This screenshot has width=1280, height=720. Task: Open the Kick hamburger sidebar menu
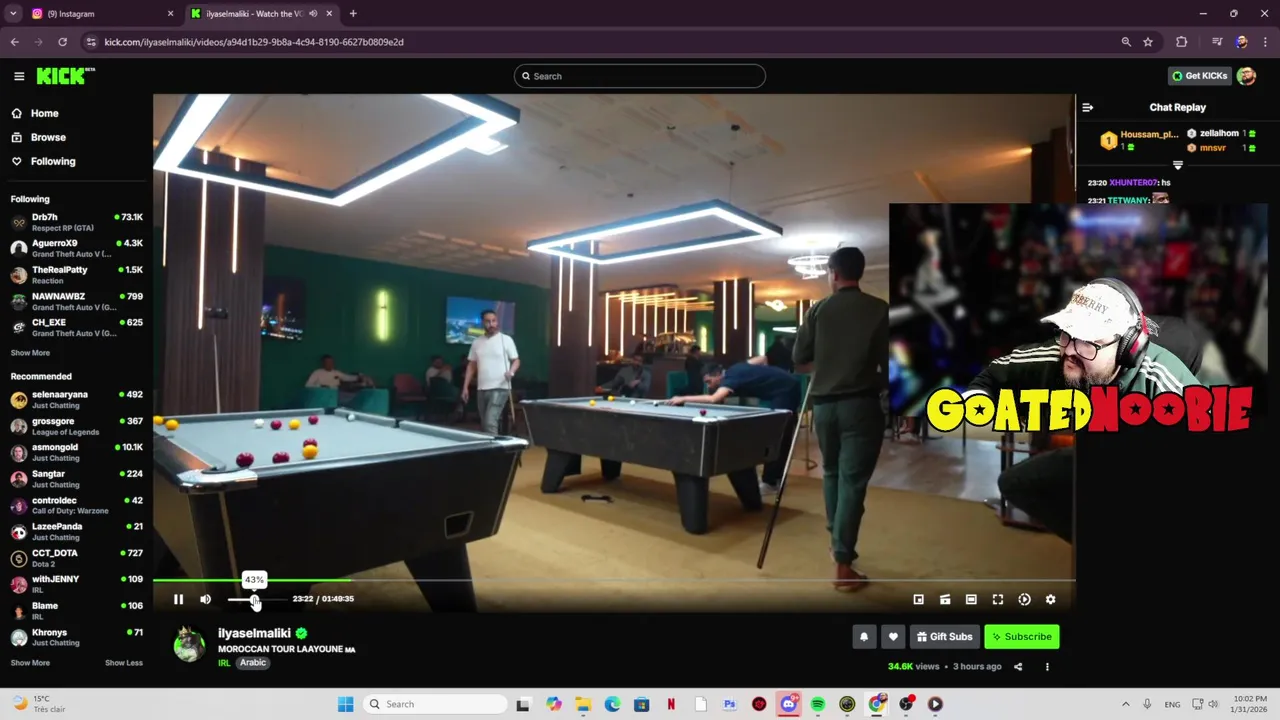(18, 76)
